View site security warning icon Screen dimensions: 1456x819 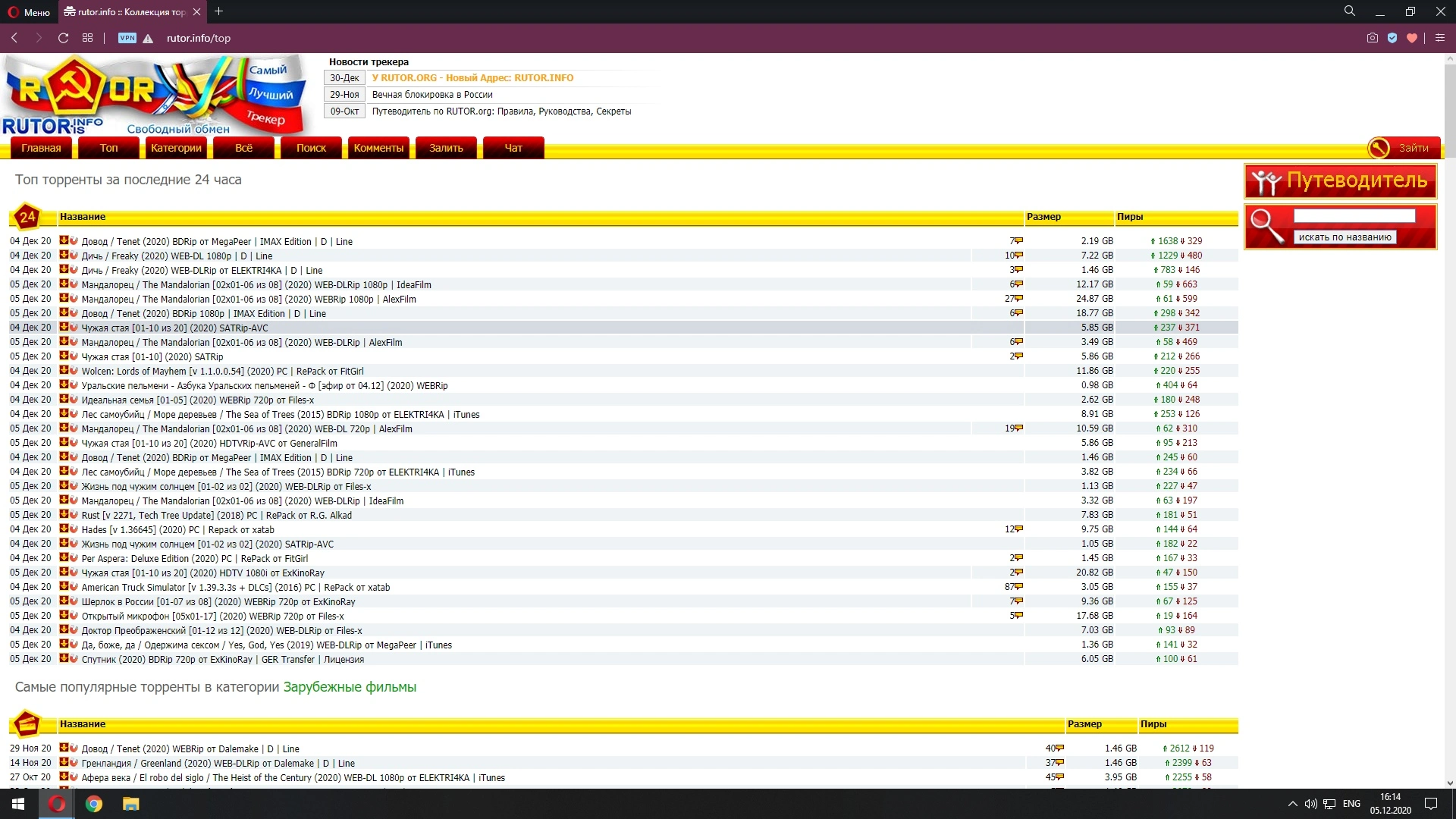point(148,38)
